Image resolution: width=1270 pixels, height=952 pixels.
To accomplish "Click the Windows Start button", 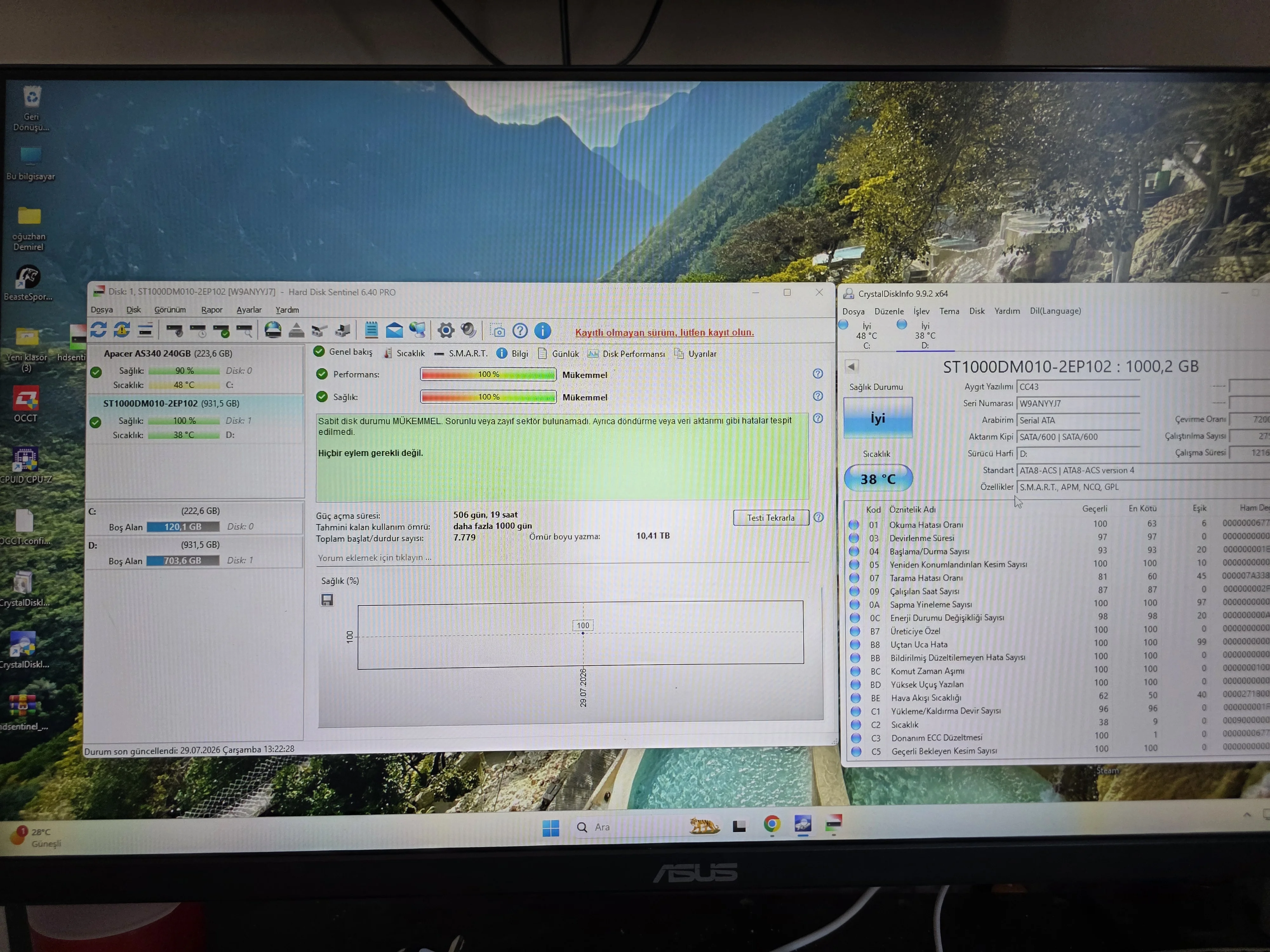I will [551, 828].
